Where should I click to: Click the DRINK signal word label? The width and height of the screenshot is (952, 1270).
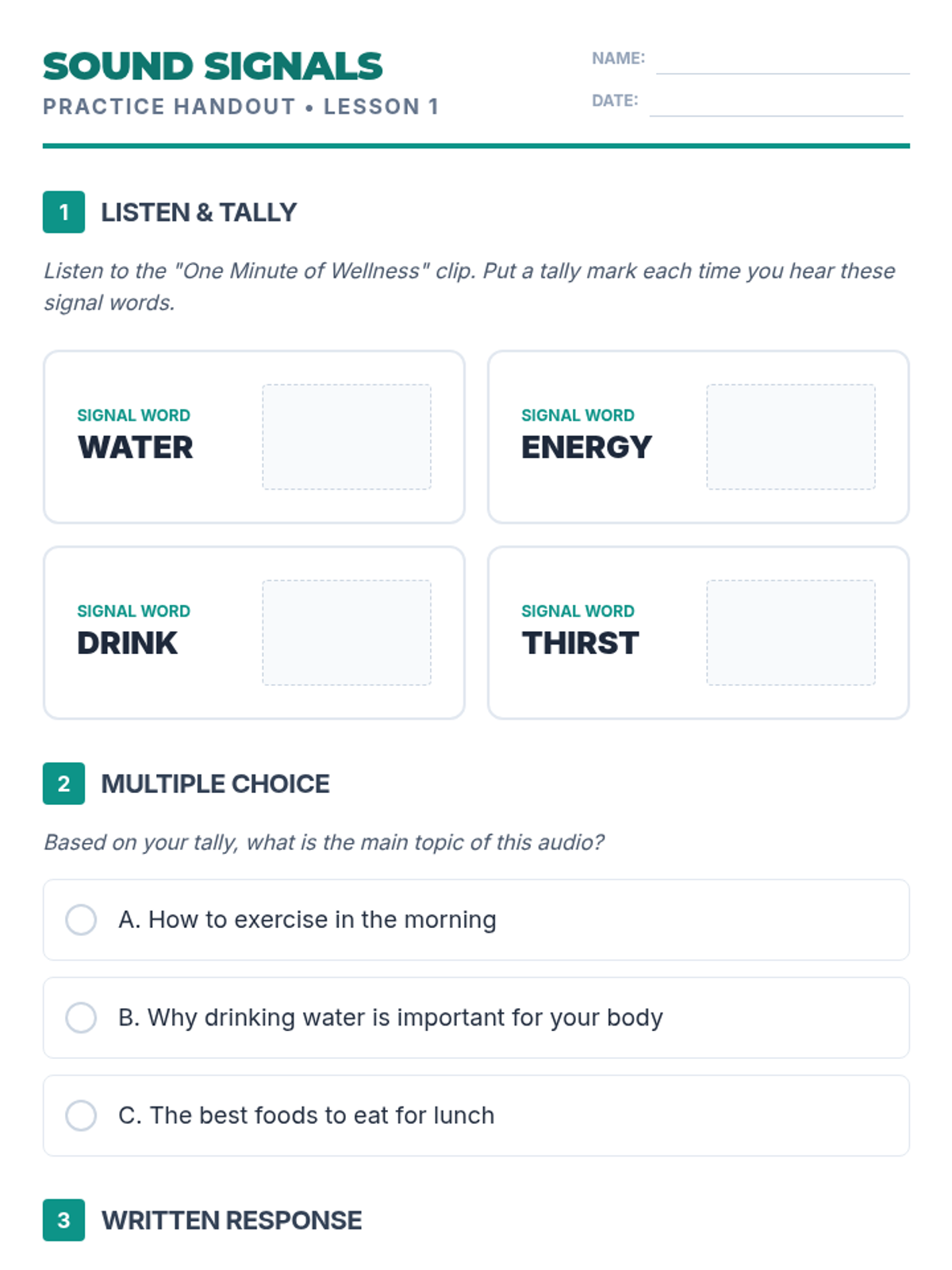point(127,643)
